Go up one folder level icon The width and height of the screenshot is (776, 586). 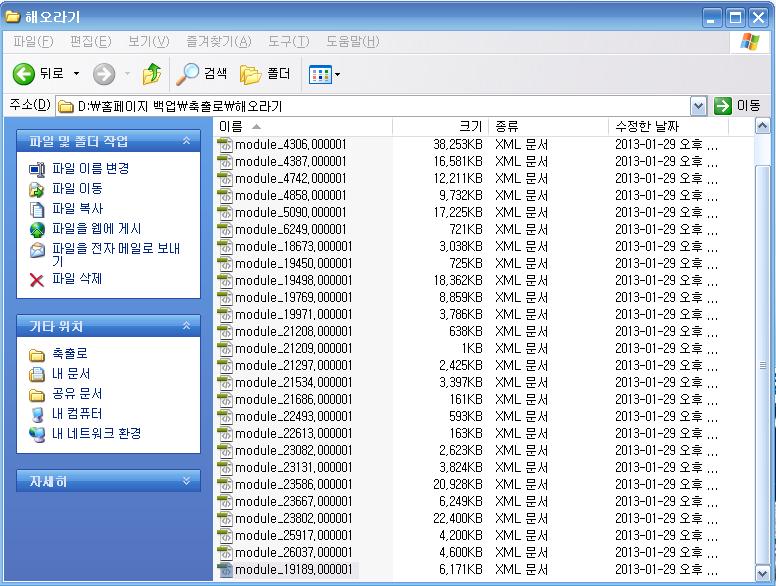[x=152, y=74]
